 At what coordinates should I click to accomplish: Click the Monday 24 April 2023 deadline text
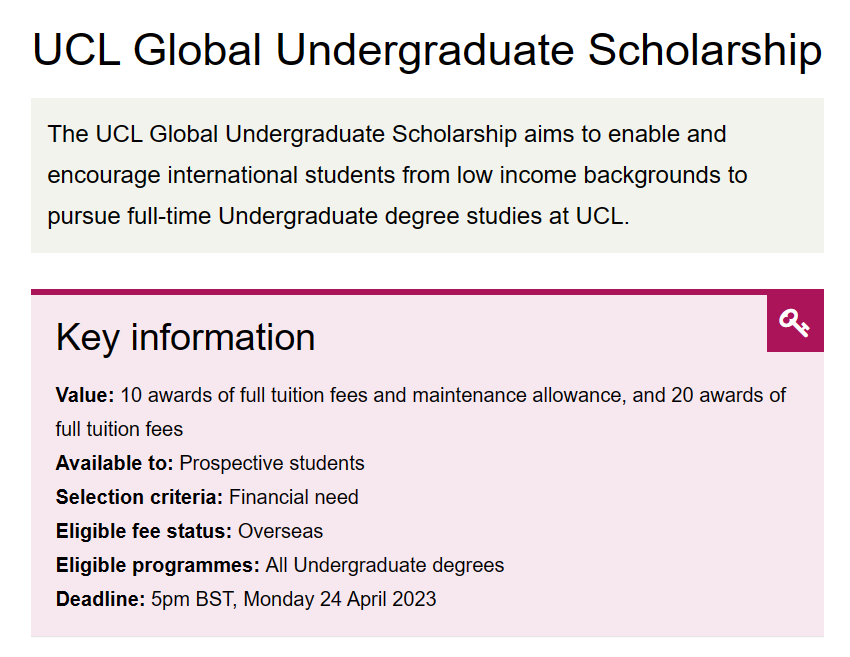pos(340,599)
